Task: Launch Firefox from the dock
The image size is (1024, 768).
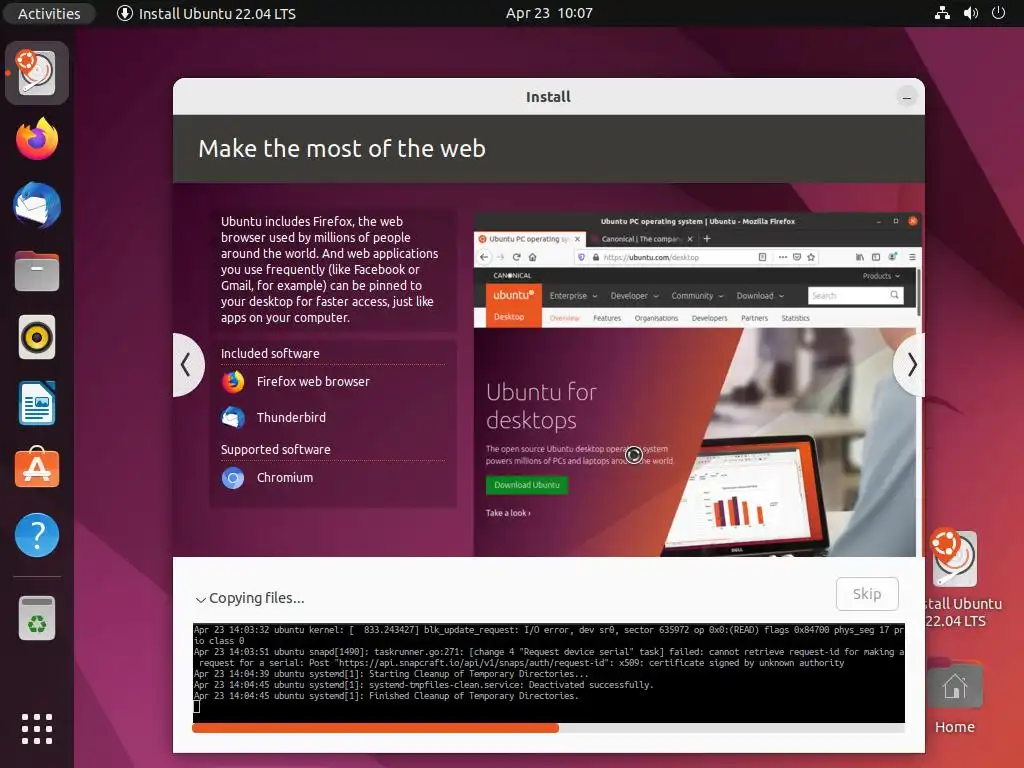Action: pos(37,138)
